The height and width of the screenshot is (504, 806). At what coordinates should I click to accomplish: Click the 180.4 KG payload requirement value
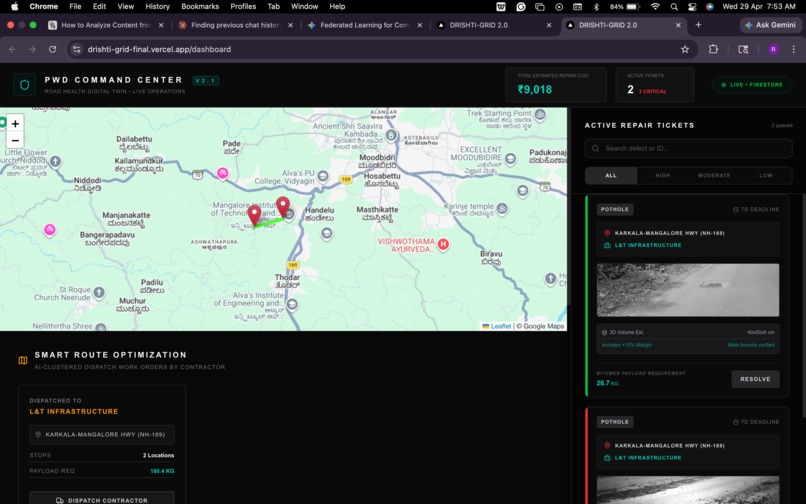pyautogui.click(x=162, y=471)
